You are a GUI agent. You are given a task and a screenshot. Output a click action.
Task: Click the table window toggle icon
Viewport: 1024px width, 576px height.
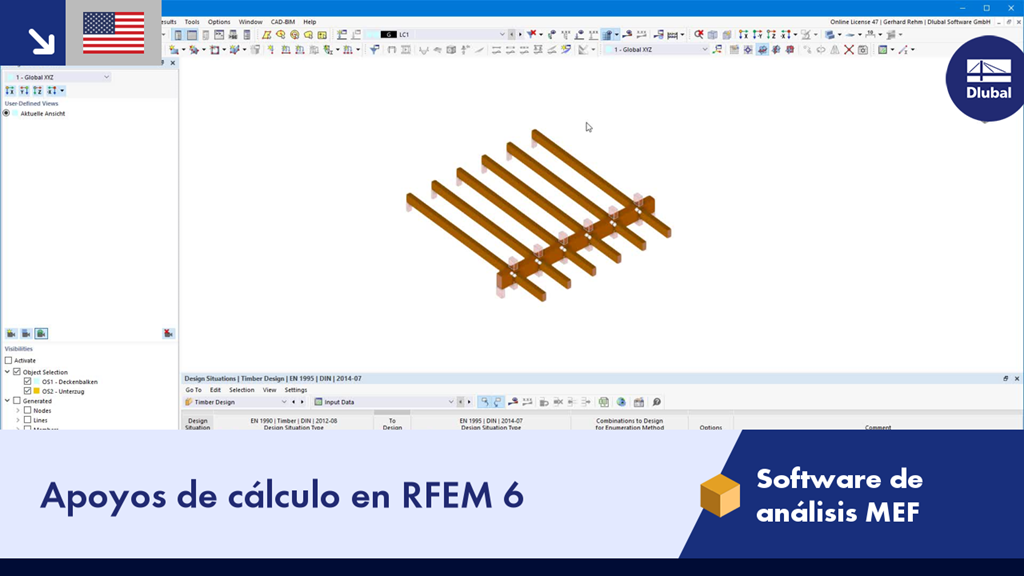(192, 35)
